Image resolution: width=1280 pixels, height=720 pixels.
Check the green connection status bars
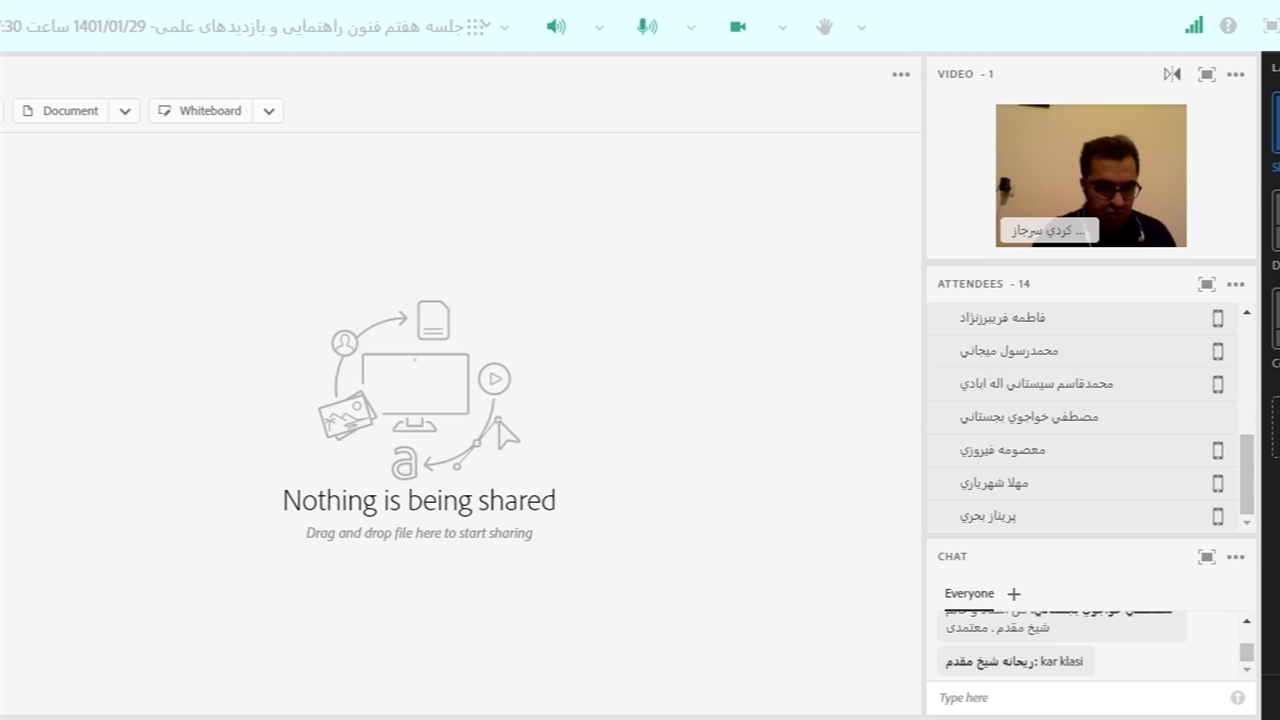(1194, 26)
